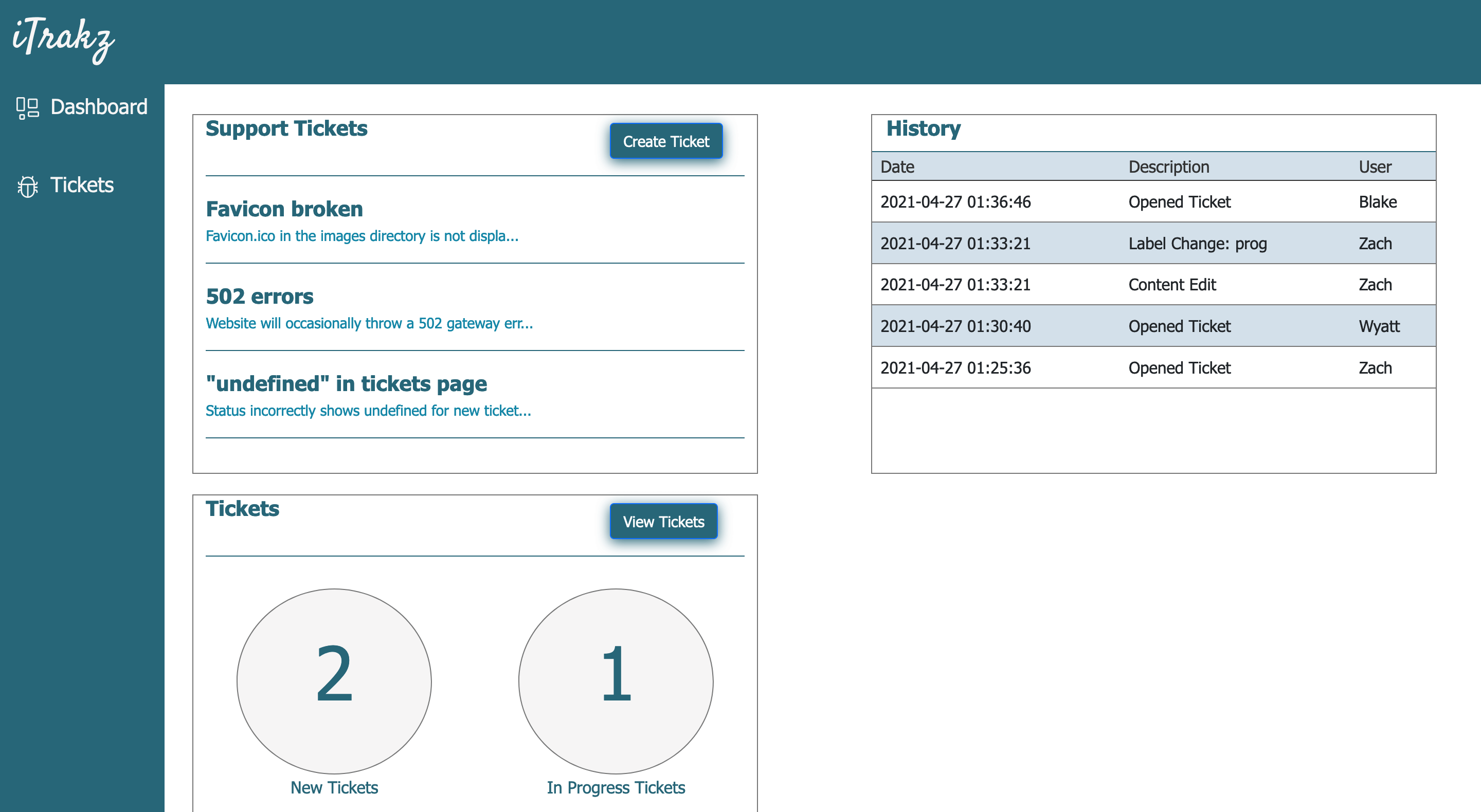Click Zach in Label Change row
This screenshot has width=1481, height=812.
(x=1375, y=243)
